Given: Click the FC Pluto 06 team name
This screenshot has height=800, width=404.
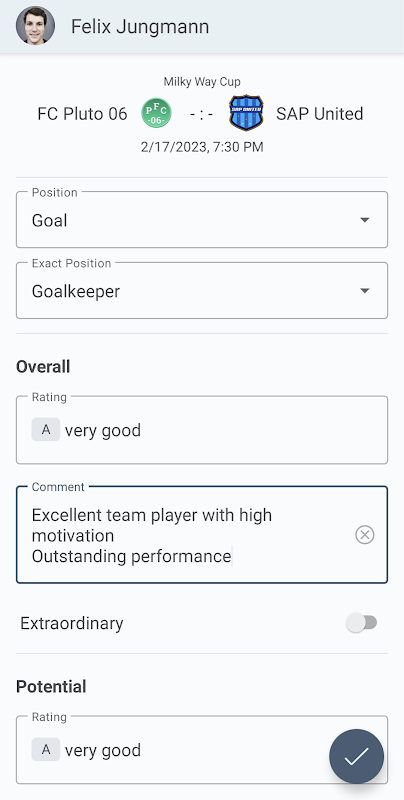Looking at the screenshot, I should [x=82, y=114].
